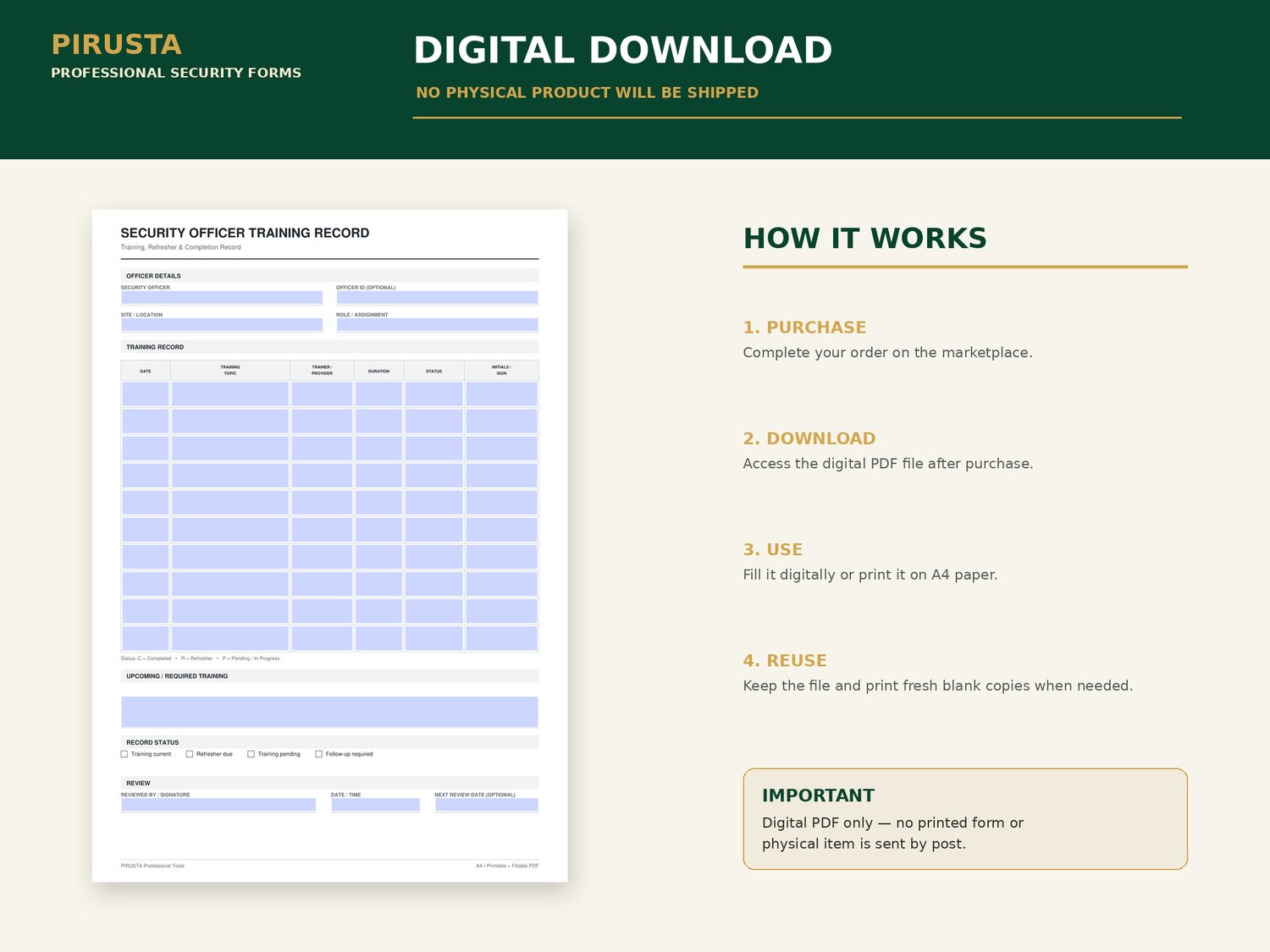Select the Site / Location field
Viewport: 1270px width, 952px height.
222,325
